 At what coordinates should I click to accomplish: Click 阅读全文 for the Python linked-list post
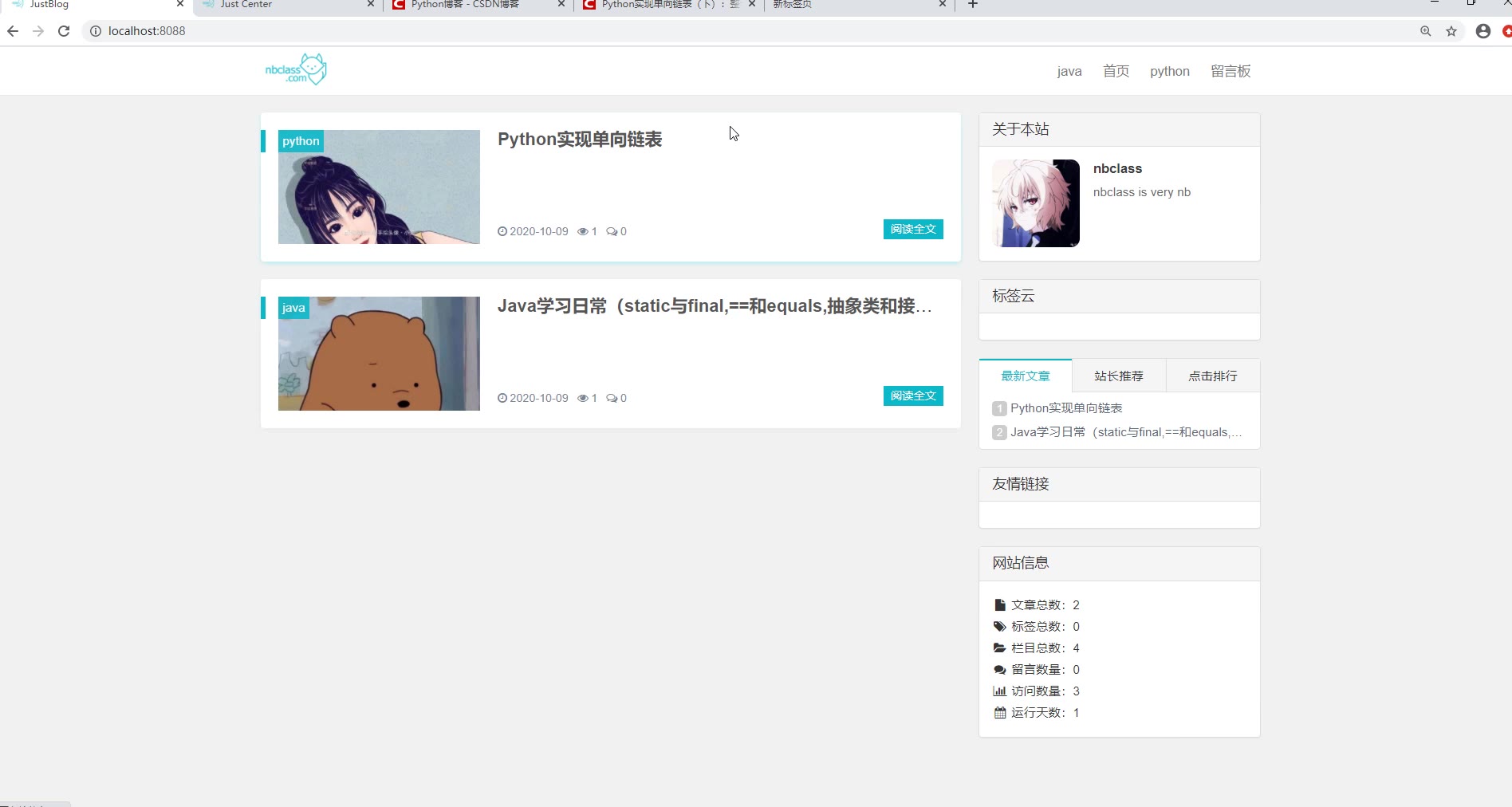point(913,229)
